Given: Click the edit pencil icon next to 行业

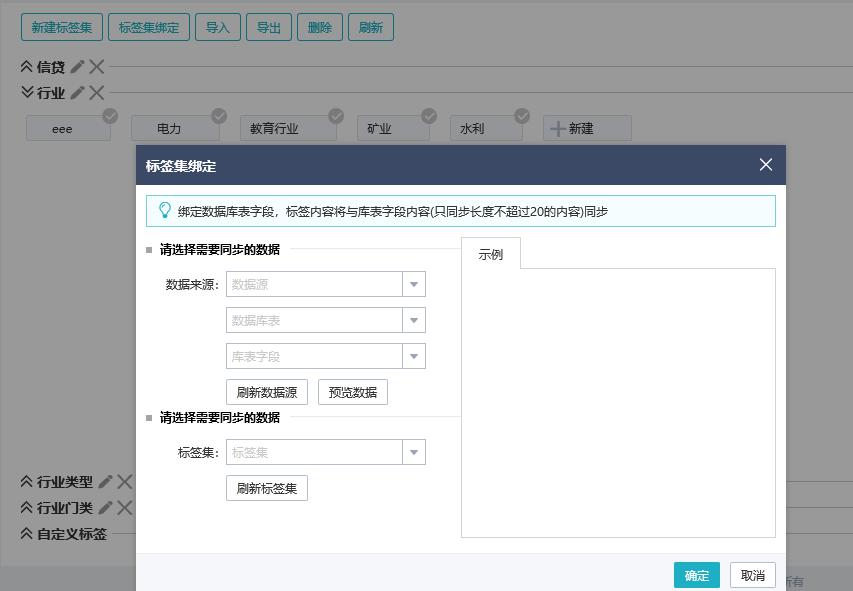Looking at the screenshot, I should click(x=77, y=93).
